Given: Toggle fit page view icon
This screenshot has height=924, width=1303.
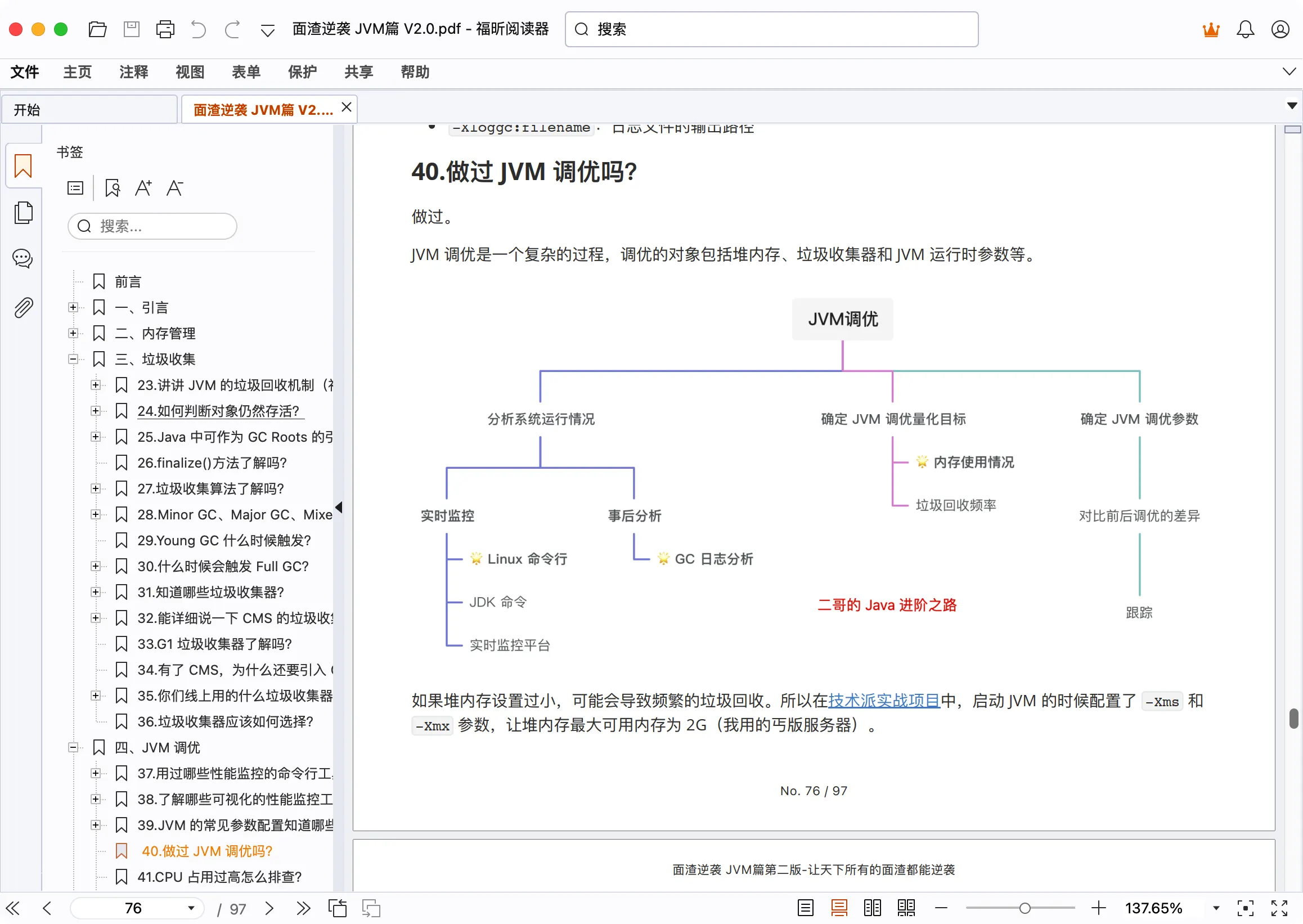Looking at the screenshot, I should click(1246, 908).
